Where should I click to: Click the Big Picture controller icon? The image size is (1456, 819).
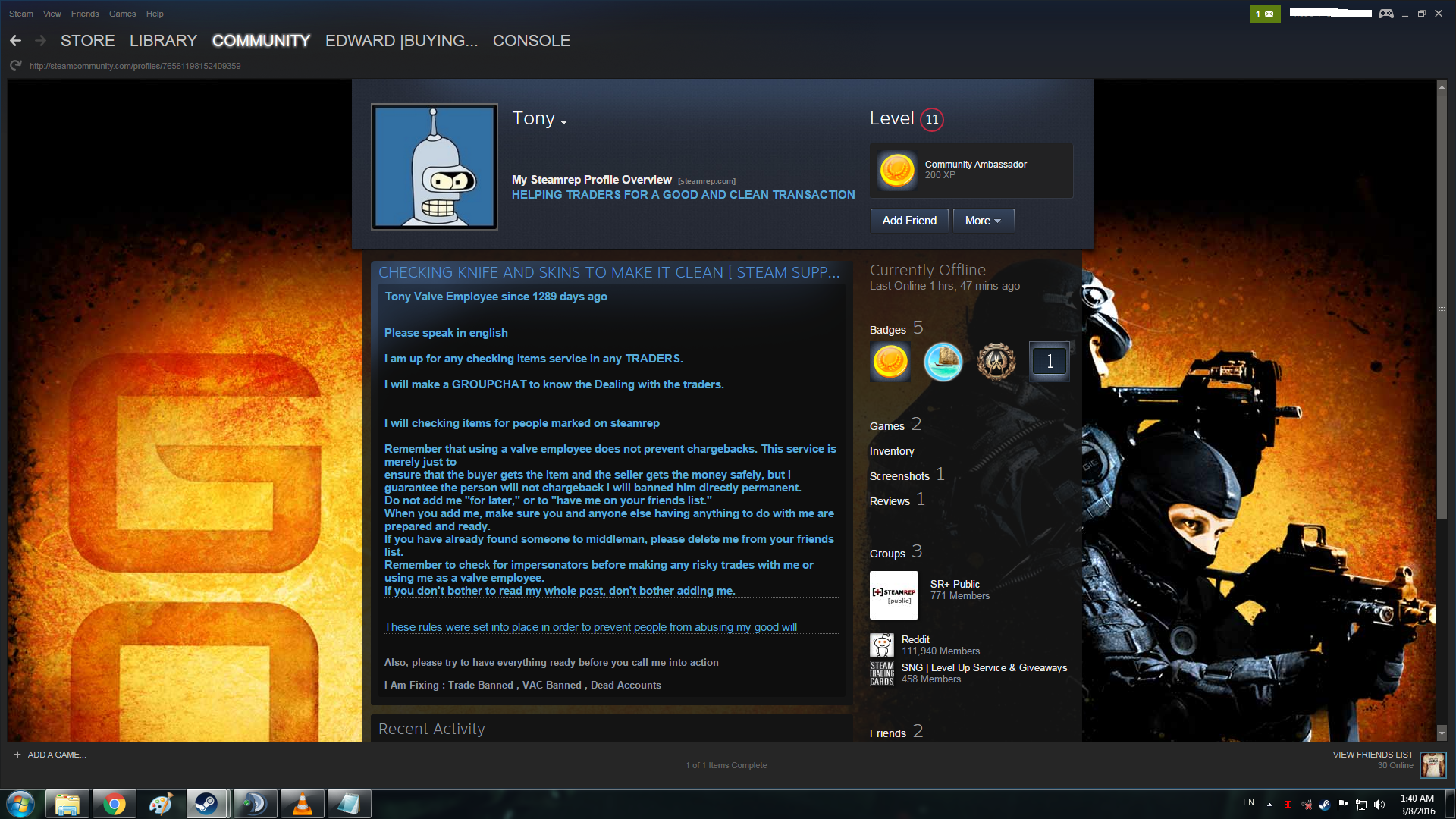[x=1386, y=14]
